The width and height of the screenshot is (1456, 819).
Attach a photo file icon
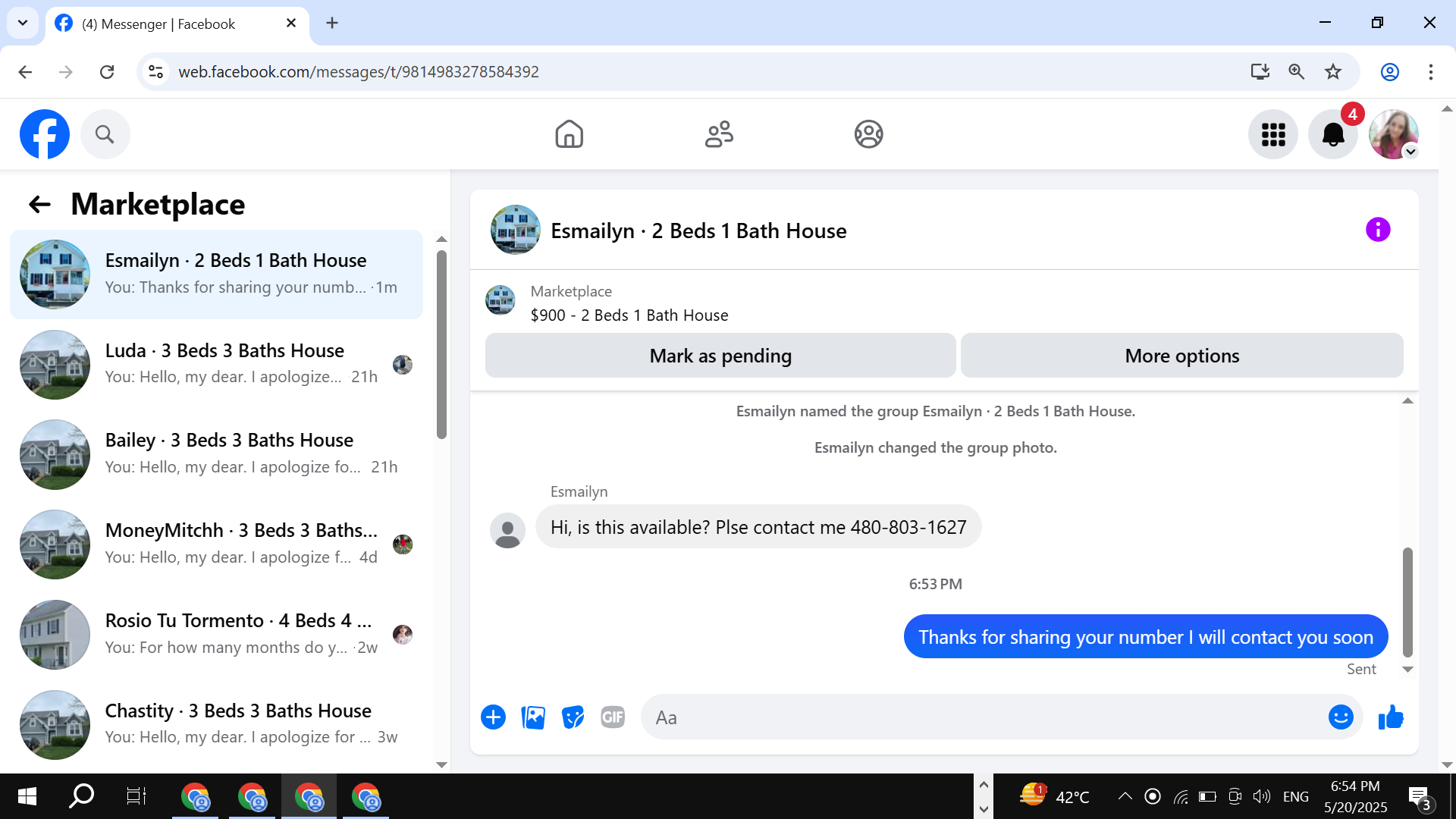[533, 717]
